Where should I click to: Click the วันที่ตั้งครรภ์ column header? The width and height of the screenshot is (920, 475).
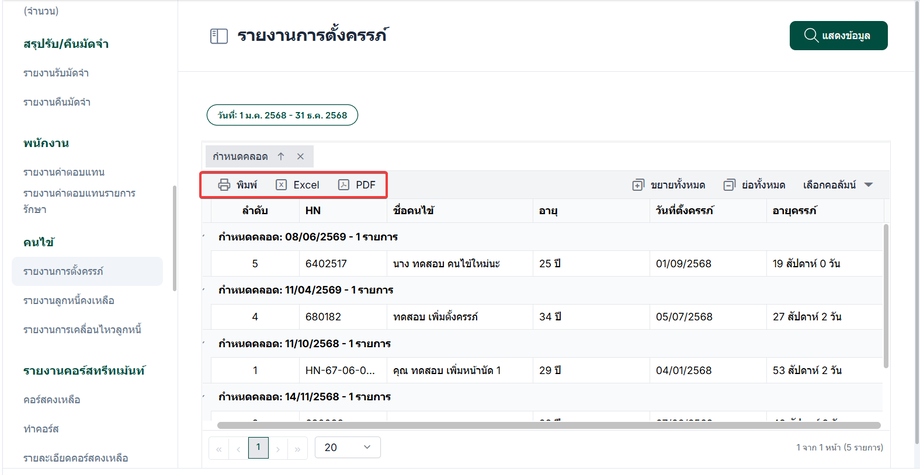708,211
